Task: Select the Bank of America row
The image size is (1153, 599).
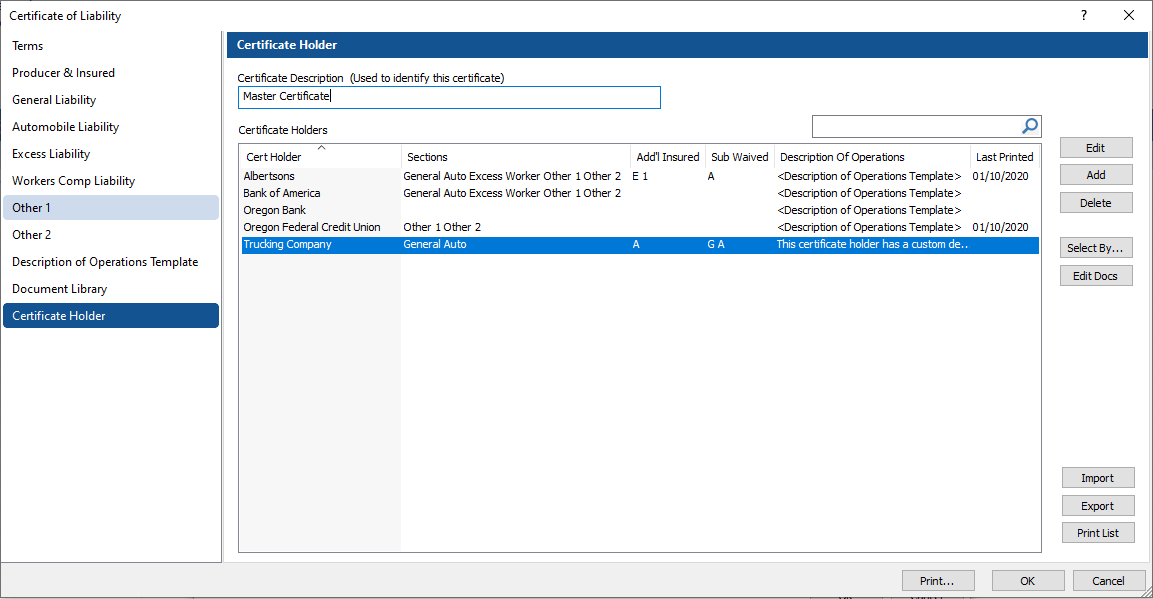Action: click(640, 193)
